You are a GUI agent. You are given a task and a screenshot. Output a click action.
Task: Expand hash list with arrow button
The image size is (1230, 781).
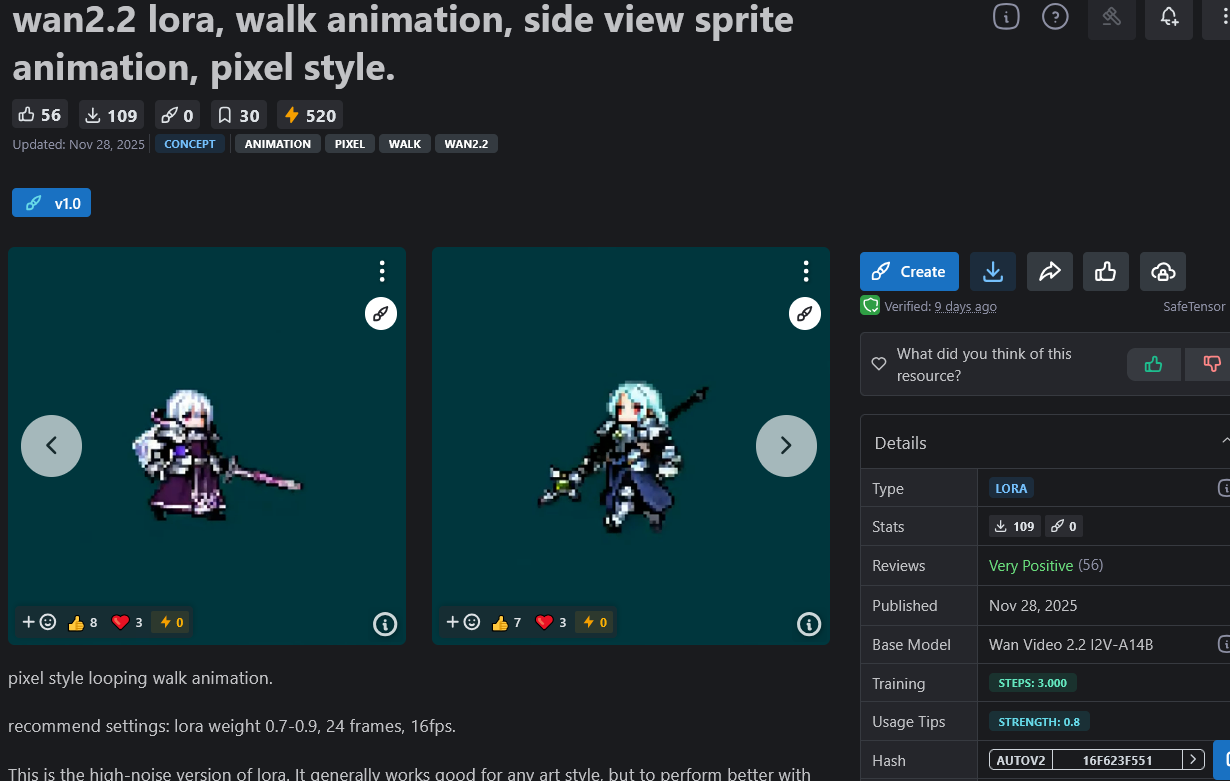[1193, 760]
